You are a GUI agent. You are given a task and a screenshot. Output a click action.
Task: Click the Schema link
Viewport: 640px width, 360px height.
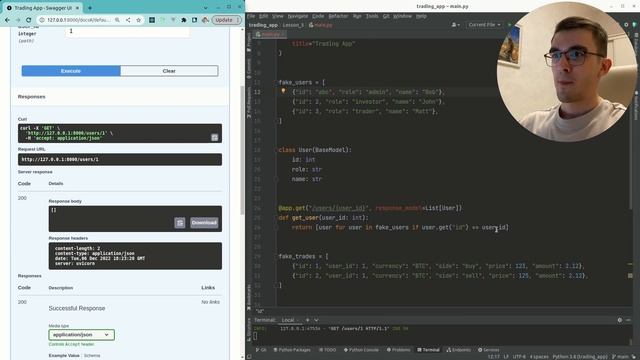(92, 356)
